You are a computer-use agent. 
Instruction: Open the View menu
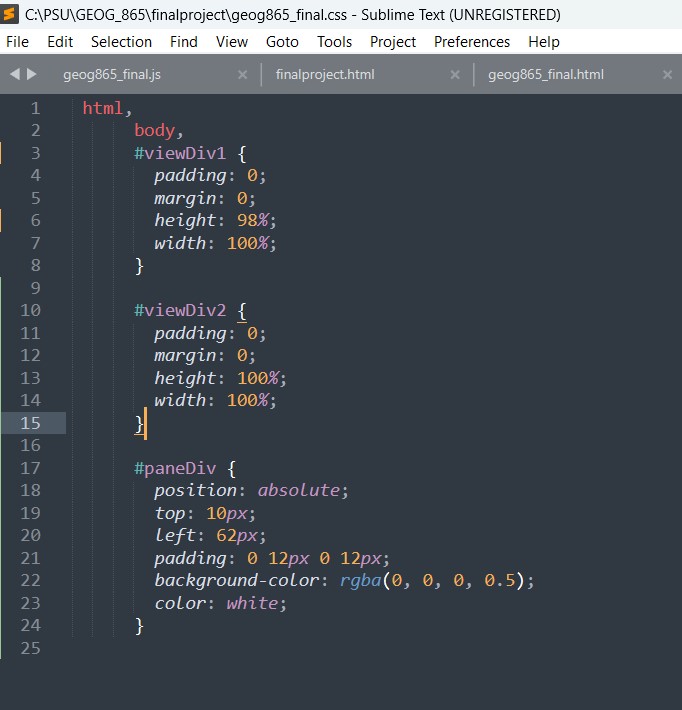tap(232, 42)
